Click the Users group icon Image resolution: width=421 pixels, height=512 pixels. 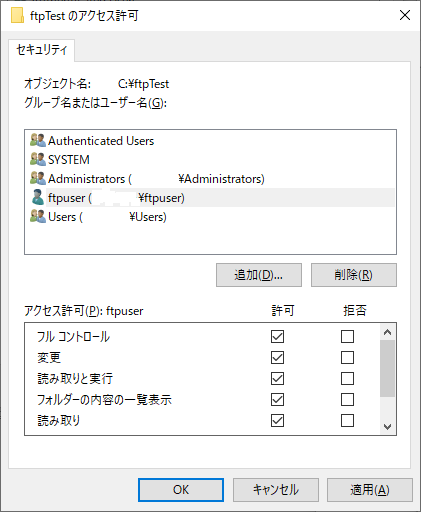point(38,216)
